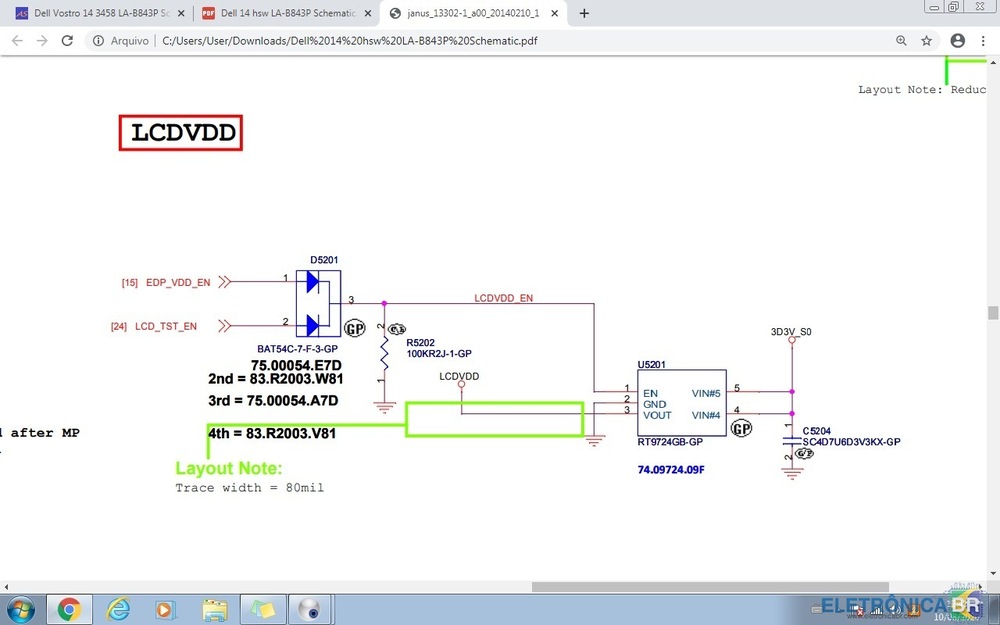Click the browser forward arrow
Image resolution: width=1000 pixels, height=625 pixels.
41,41
